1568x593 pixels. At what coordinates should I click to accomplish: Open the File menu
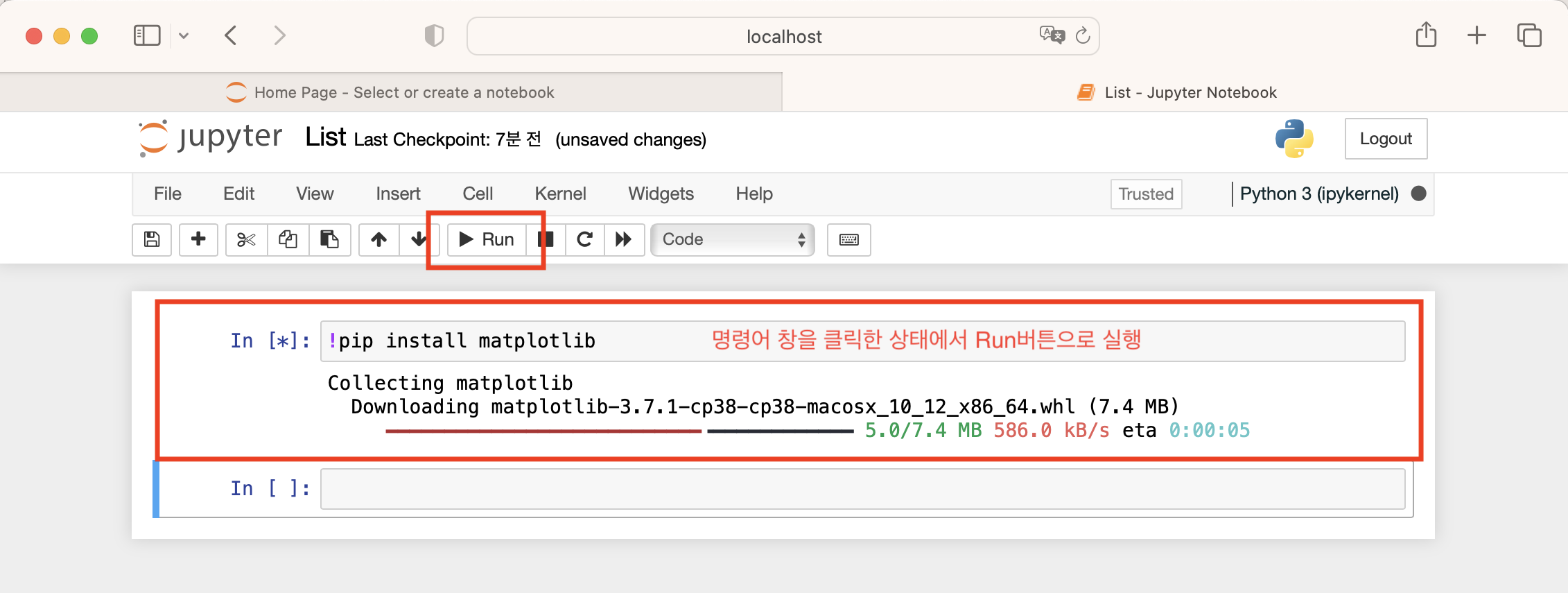168,194
